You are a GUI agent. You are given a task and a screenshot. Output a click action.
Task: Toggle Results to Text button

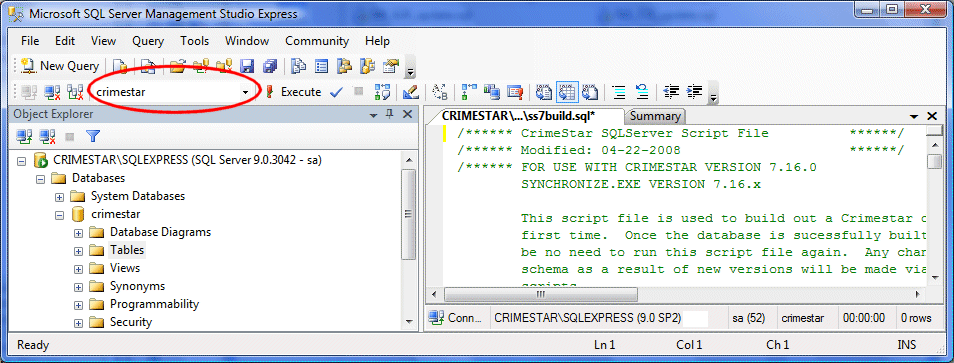click(x=544, y=92)
